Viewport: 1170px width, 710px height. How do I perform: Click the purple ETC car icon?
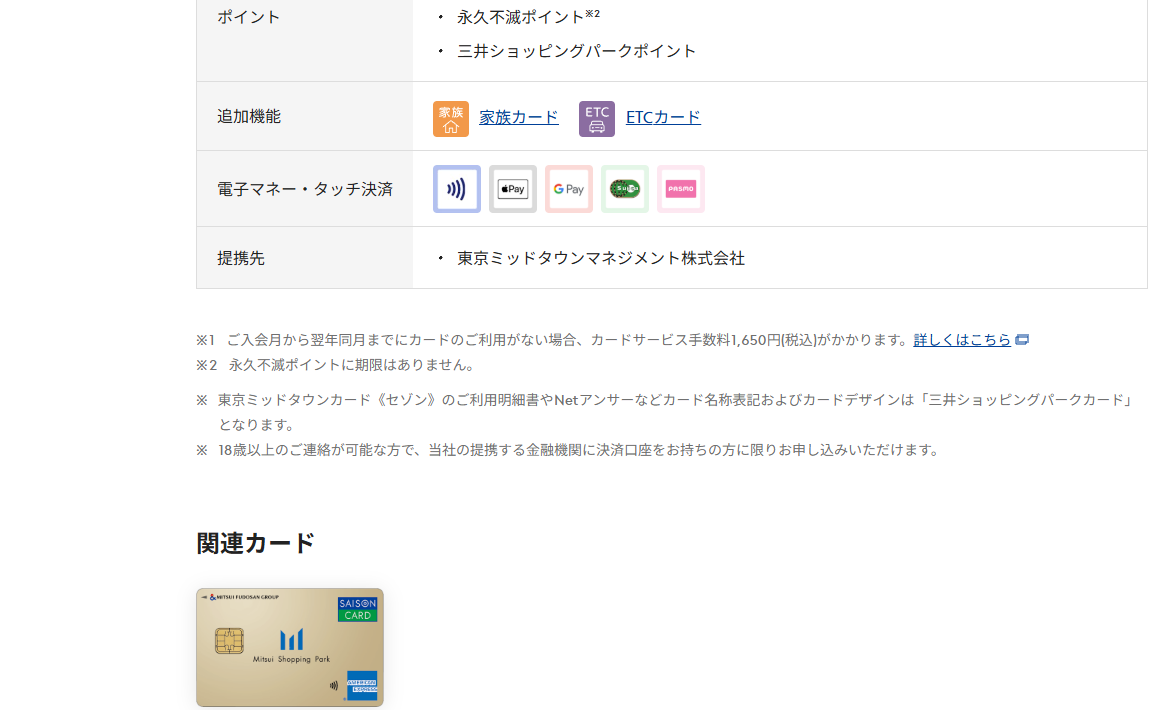(597, 119)
